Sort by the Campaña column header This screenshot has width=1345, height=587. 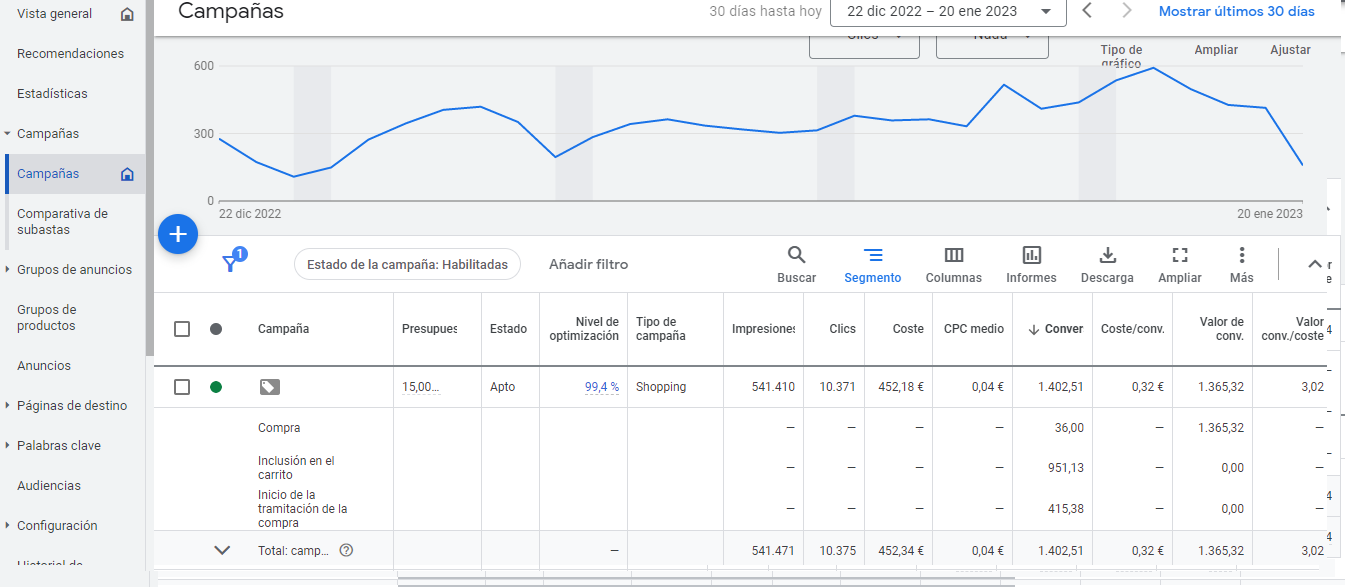(x=283, y=329)
